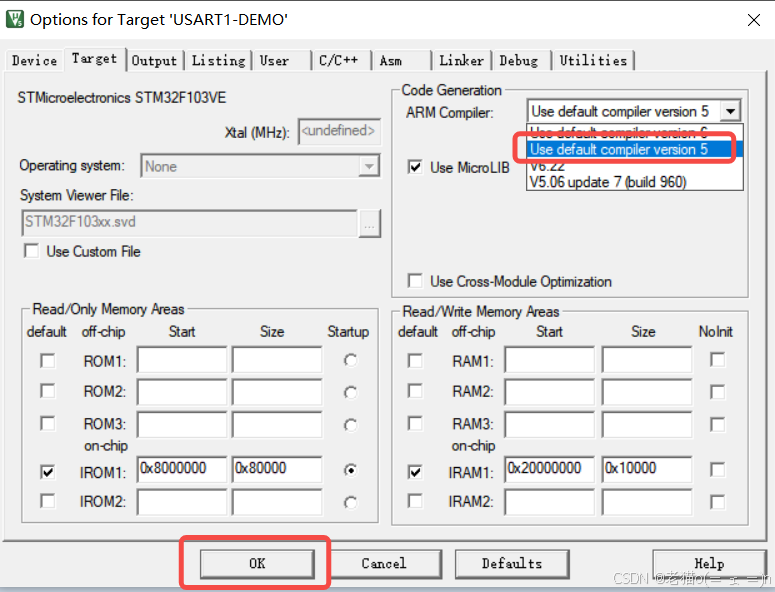Enable NoInit for RAM1
775x592 pixels.
(x=718, y=360)
